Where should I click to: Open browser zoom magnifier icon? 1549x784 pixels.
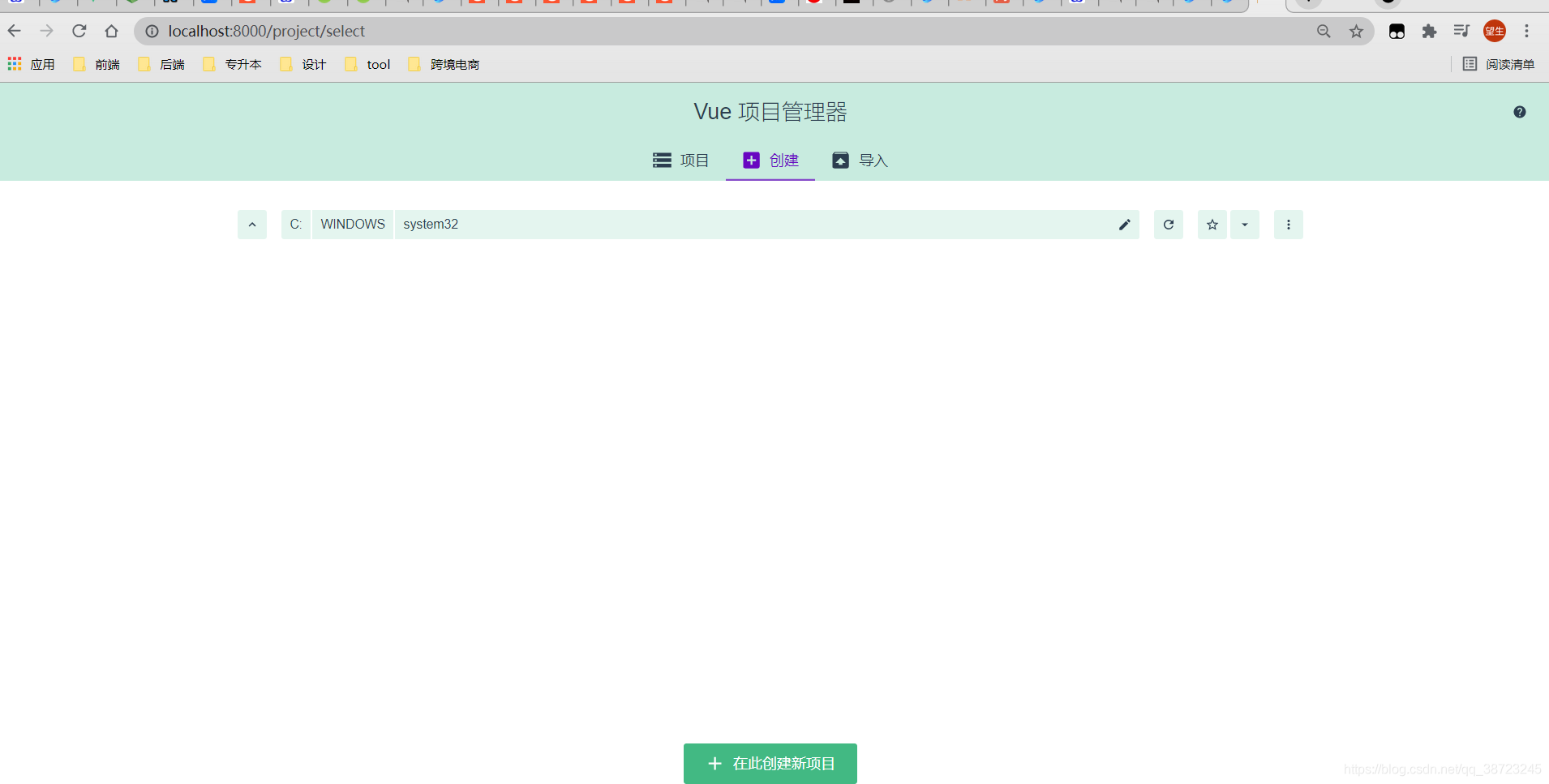(x=1324, y=31)
